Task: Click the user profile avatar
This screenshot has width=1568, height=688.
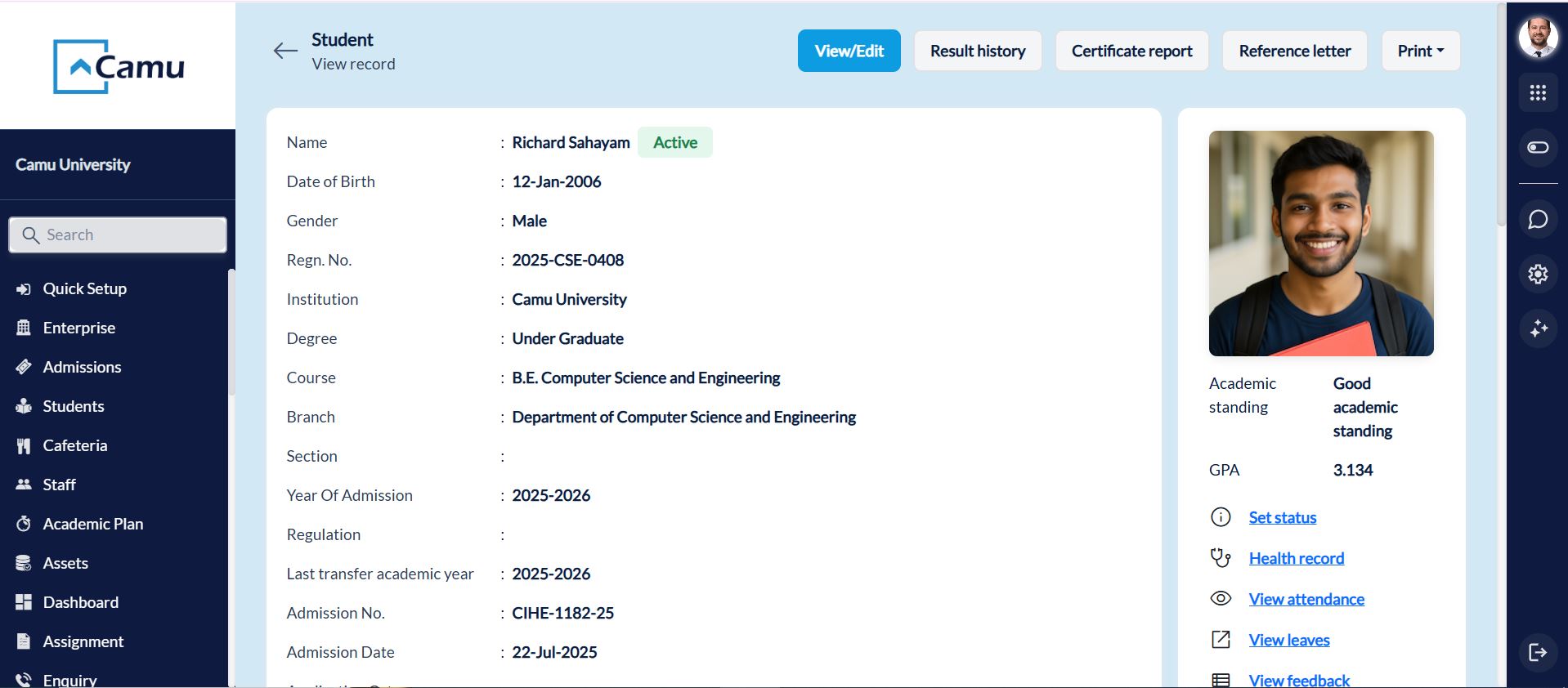Action: (x=1538, y=38)
